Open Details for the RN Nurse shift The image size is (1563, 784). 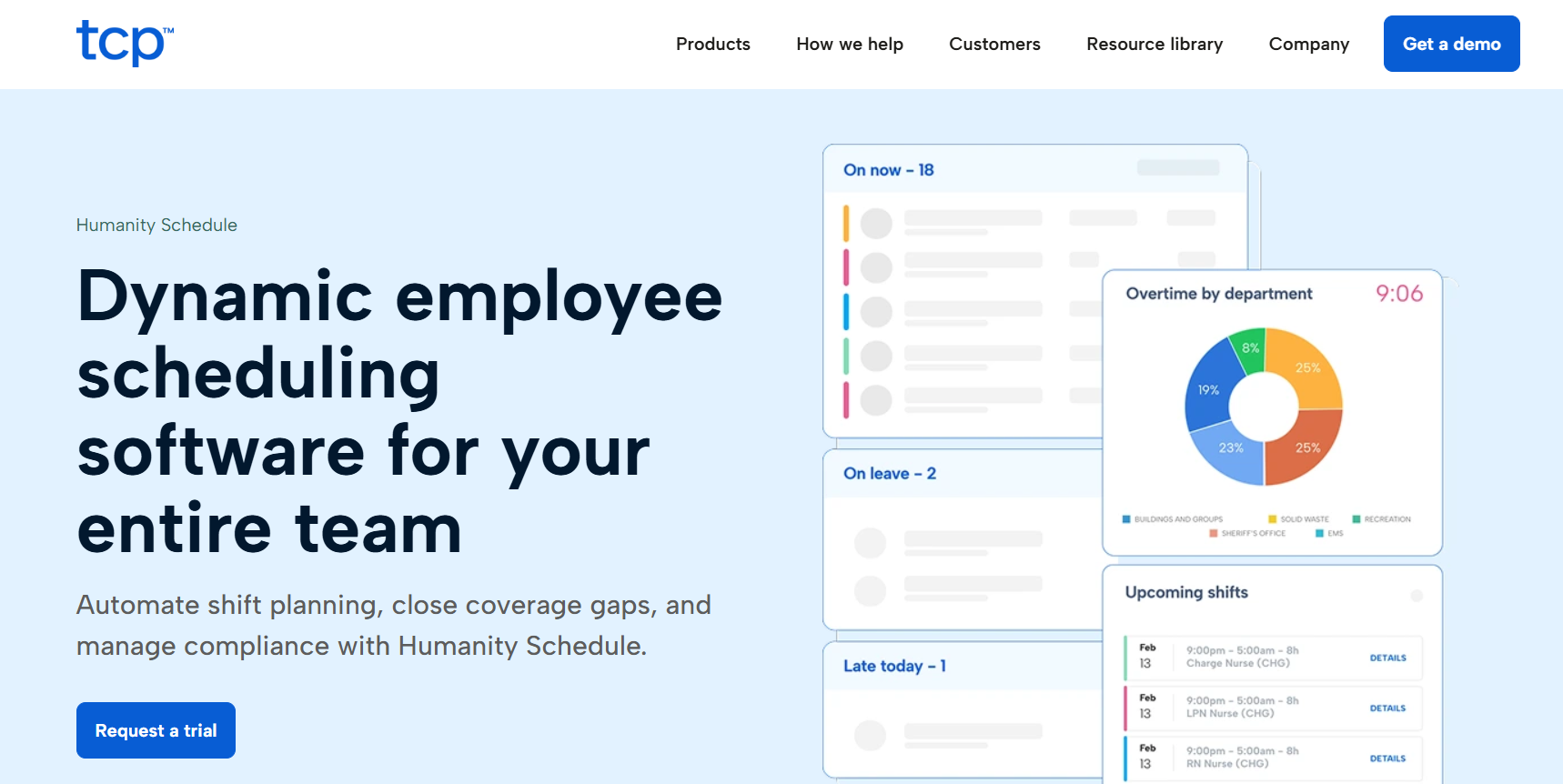(x=1387, y=758)
